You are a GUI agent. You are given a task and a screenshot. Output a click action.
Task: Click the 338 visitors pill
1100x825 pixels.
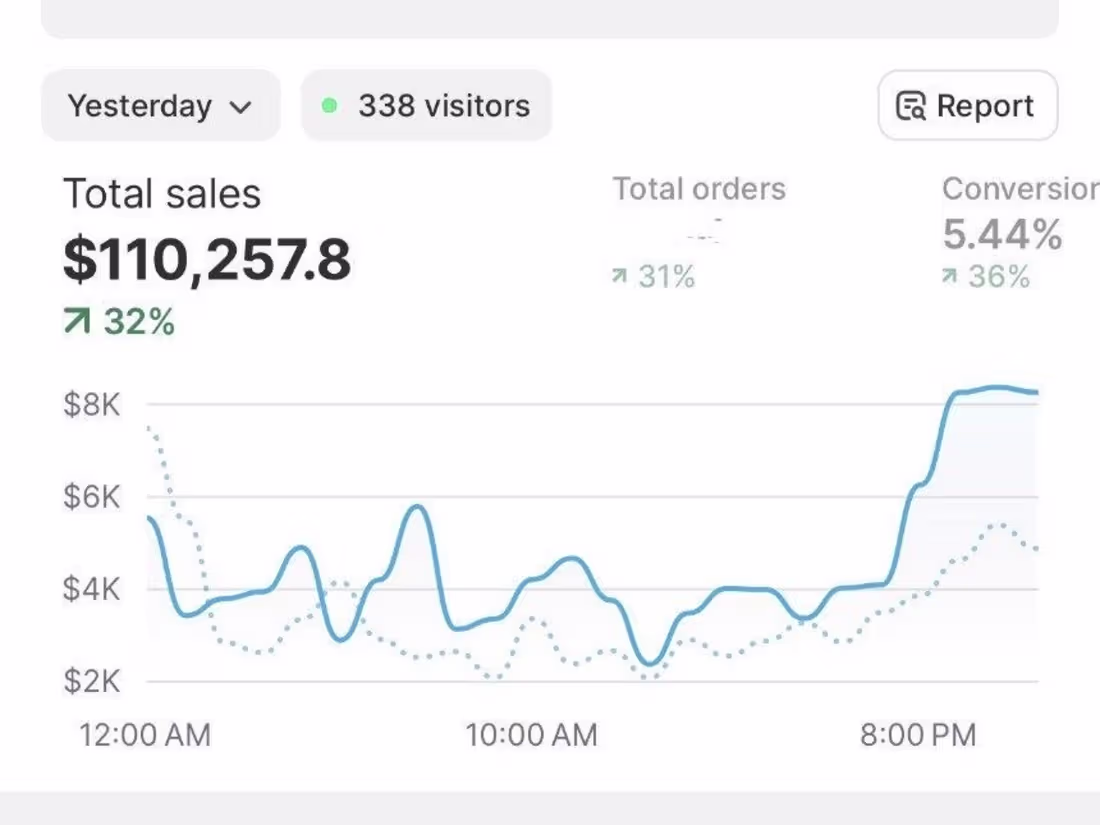pyautogui.click(x=426, y=105)
